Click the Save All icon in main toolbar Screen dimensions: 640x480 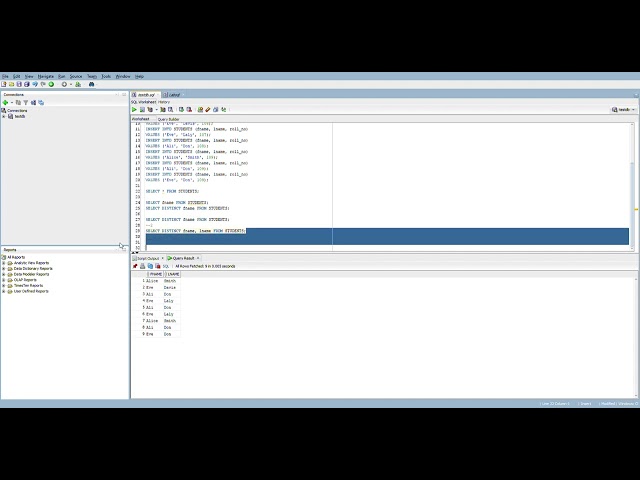pos(27,84)
